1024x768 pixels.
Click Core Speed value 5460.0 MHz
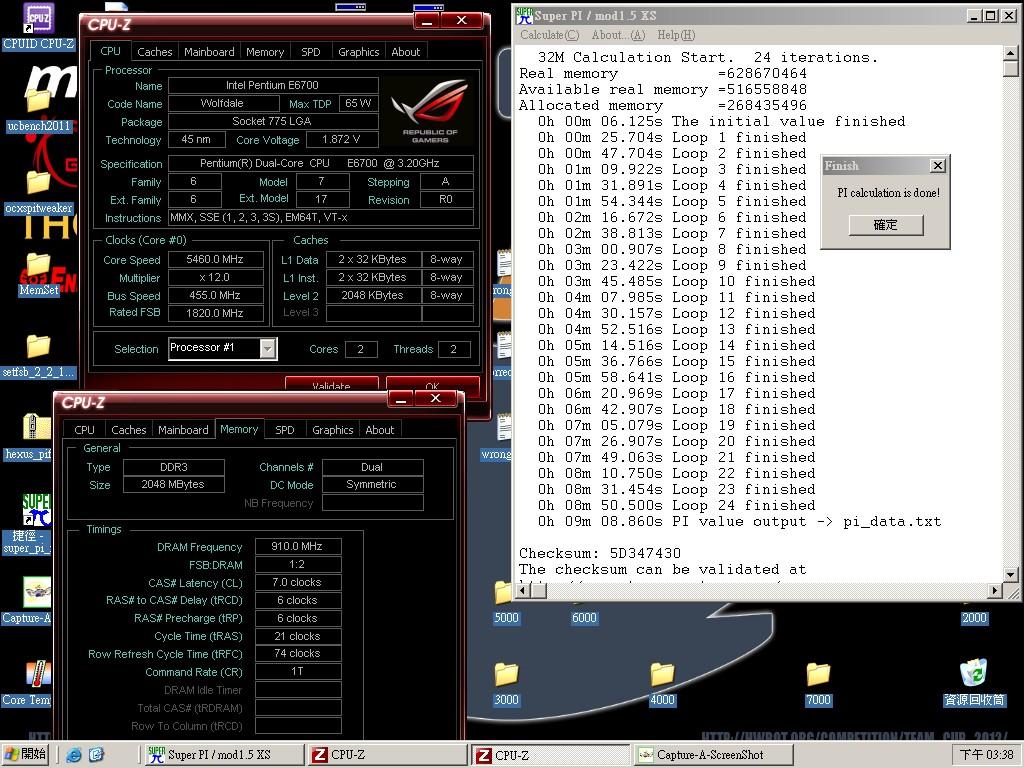[x=216, y=260]
